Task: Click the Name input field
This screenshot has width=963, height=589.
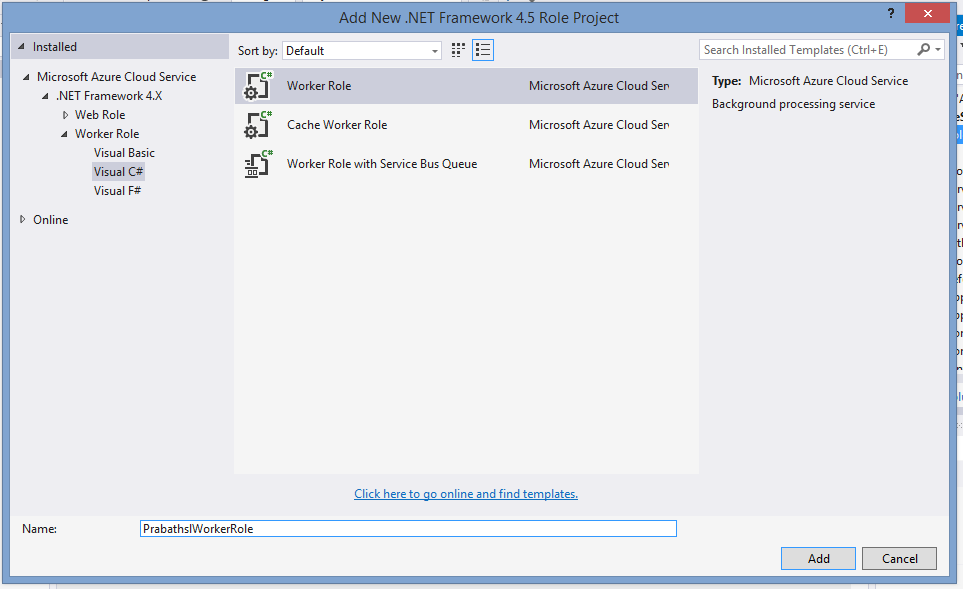Action: pos(408,529)
